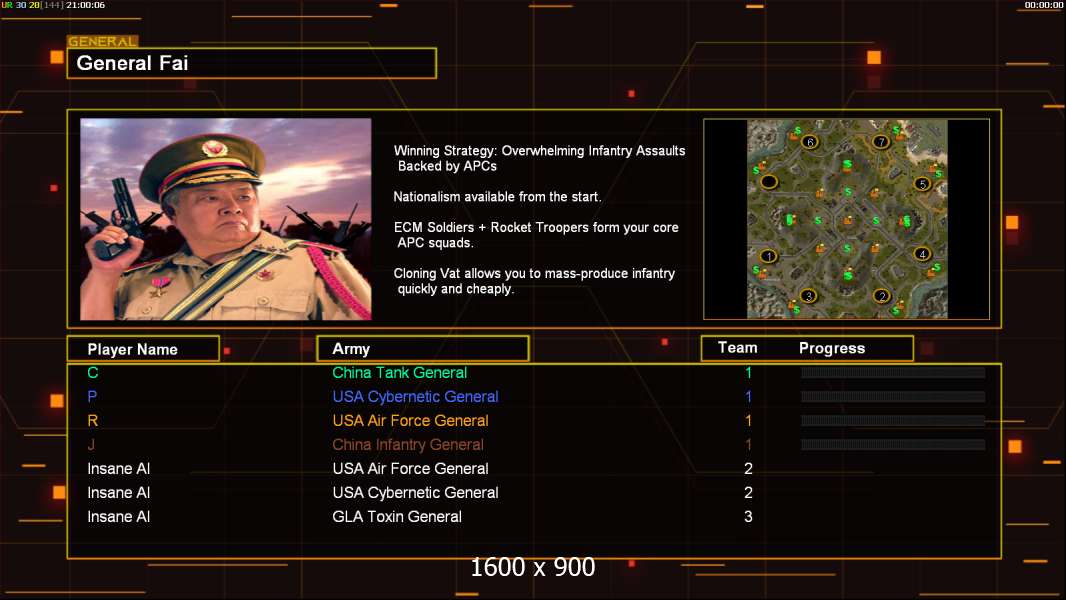This screenshot has width=1066, height=600.
Task: Select start position 6 marker on minimap
Action: (809, 141)
